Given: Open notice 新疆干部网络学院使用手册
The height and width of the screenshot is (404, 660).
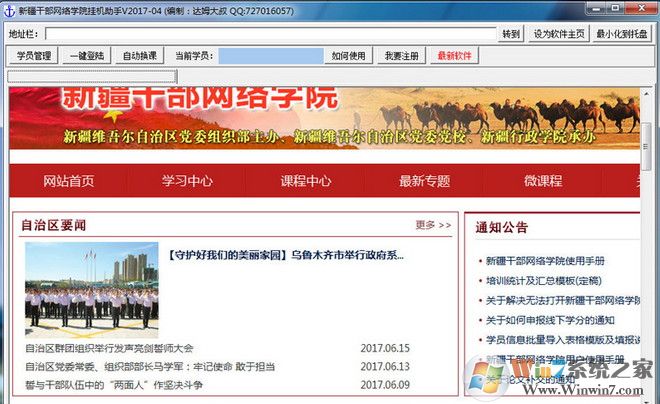Looking at the screenshot, I should point(545,261).
